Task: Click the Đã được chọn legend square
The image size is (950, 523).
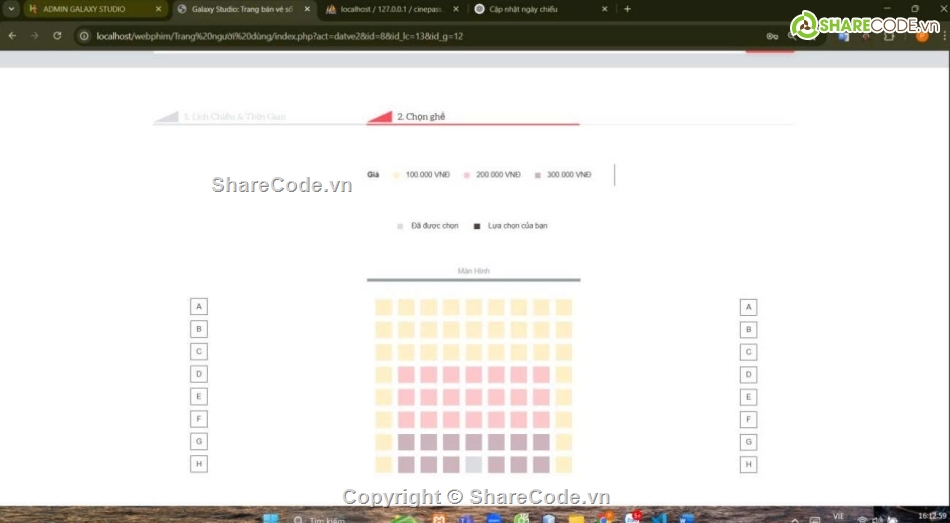Action: pos(400,226)
